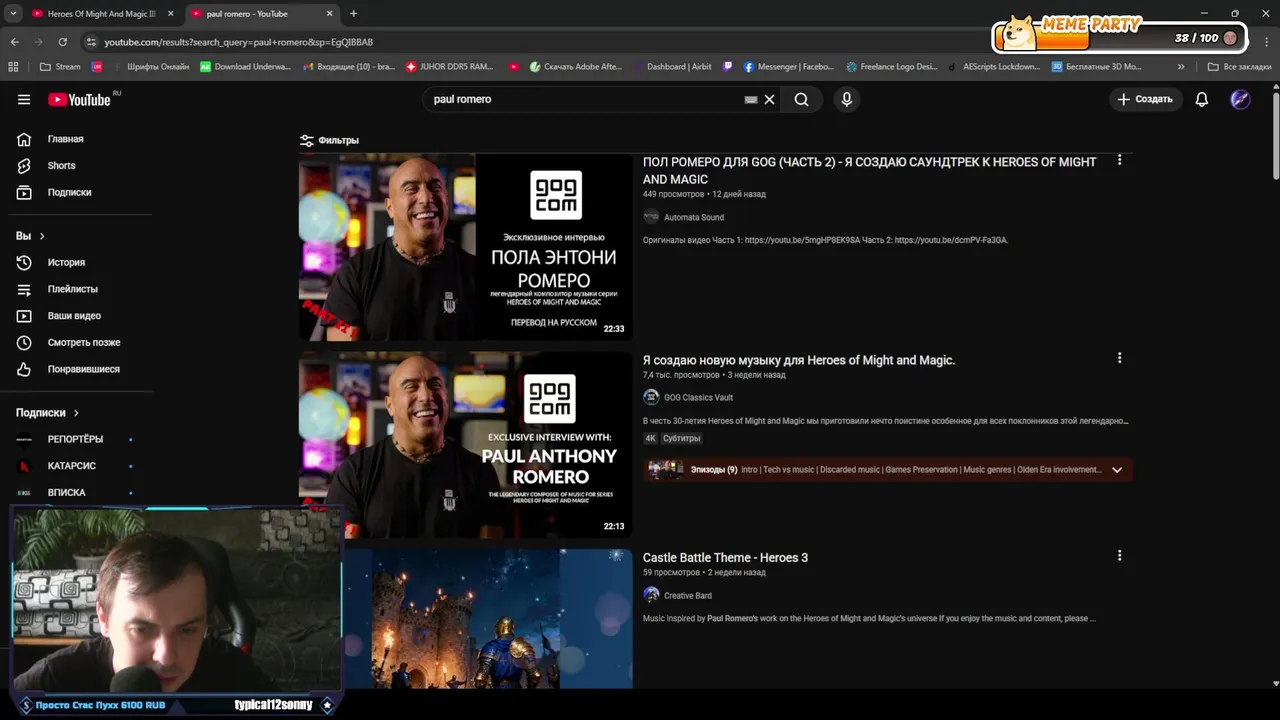
Task: Click the Субтитры badge
Action: point(681,438)
